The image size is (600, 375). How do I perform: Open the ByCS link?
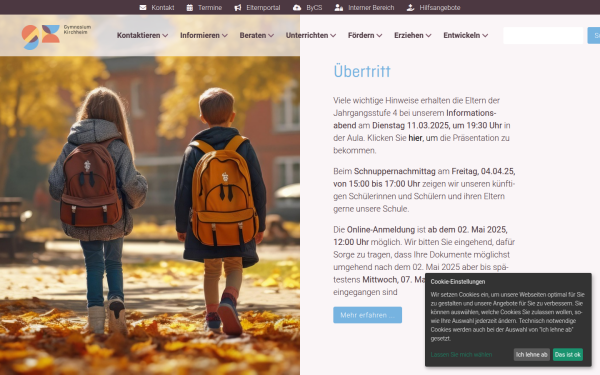[314, 8]
